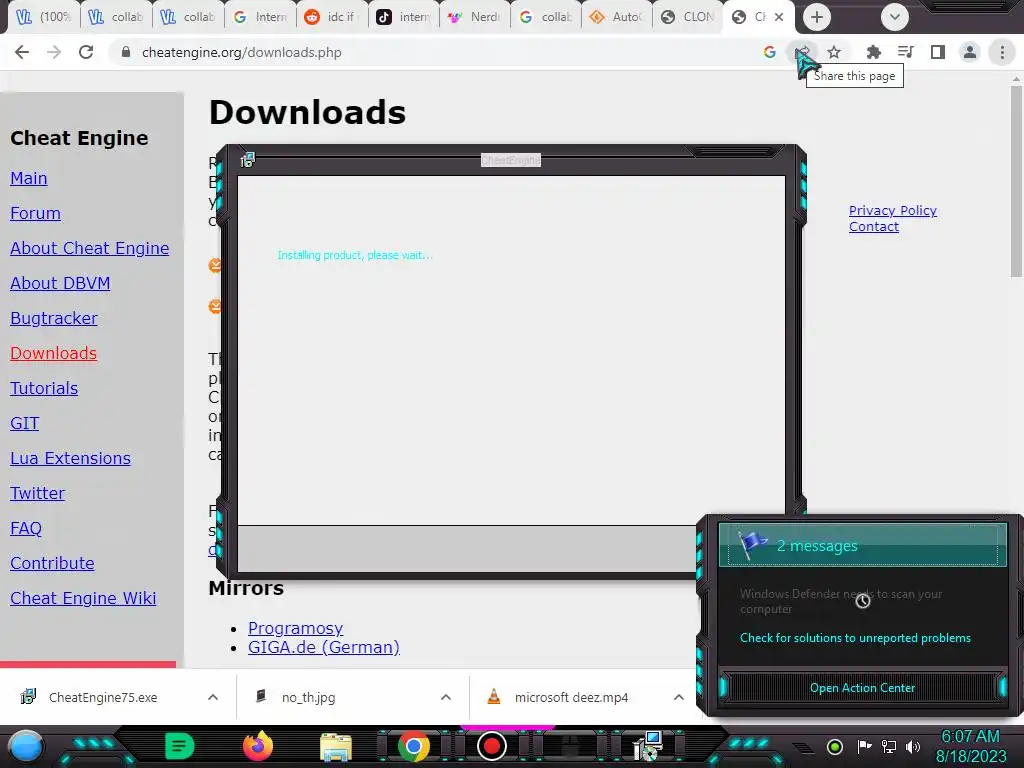Viewport: 1024px width, 768px height.
Task: Open the Contact link
Action: [x=874, y=227]
